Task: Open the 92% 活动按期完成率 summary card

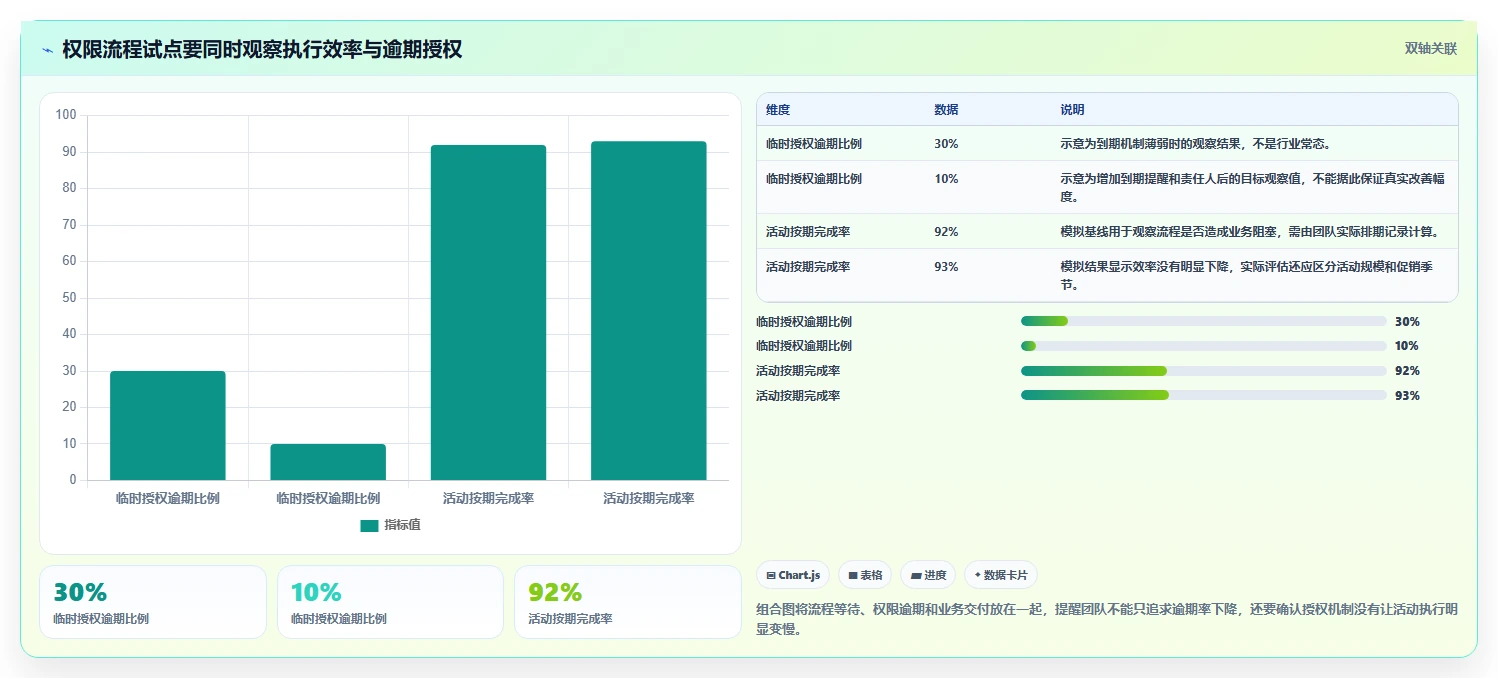Action: click(x=628, y=602)
